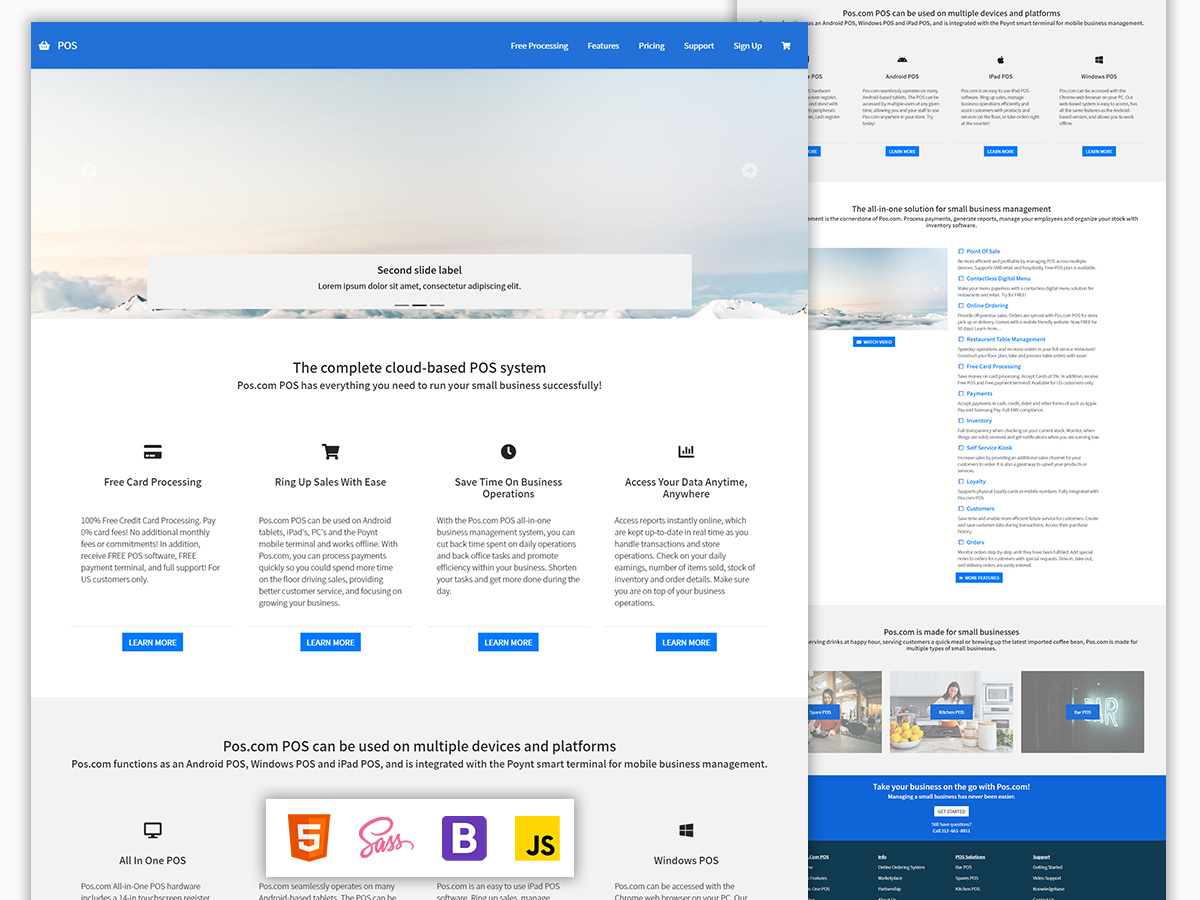1200x900 pixels.
Task: Click cart icon above Ring Up Sales
Action: click(330, 452)
